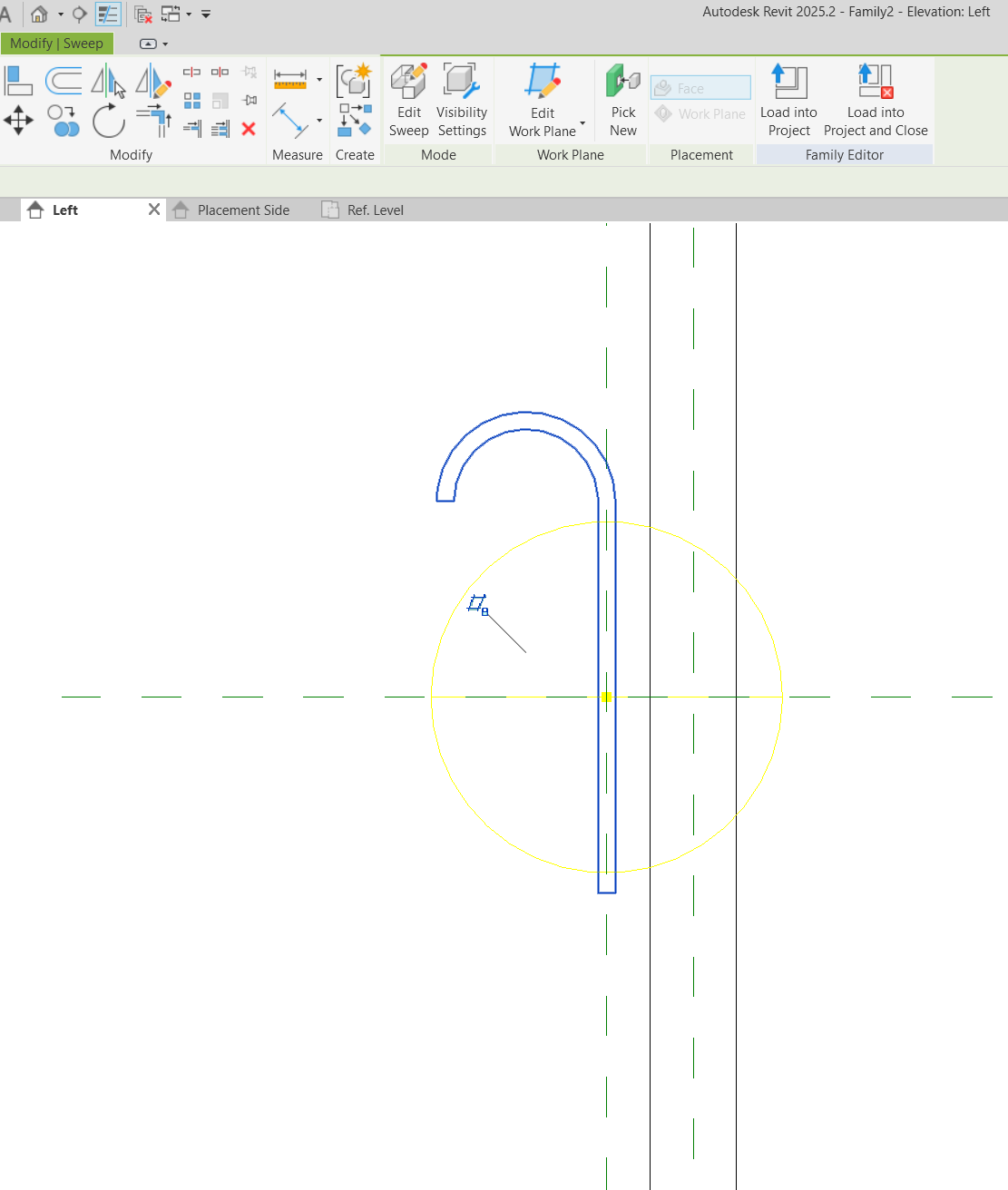
Task: Open Visibility Settings
Action: (462, 100)
